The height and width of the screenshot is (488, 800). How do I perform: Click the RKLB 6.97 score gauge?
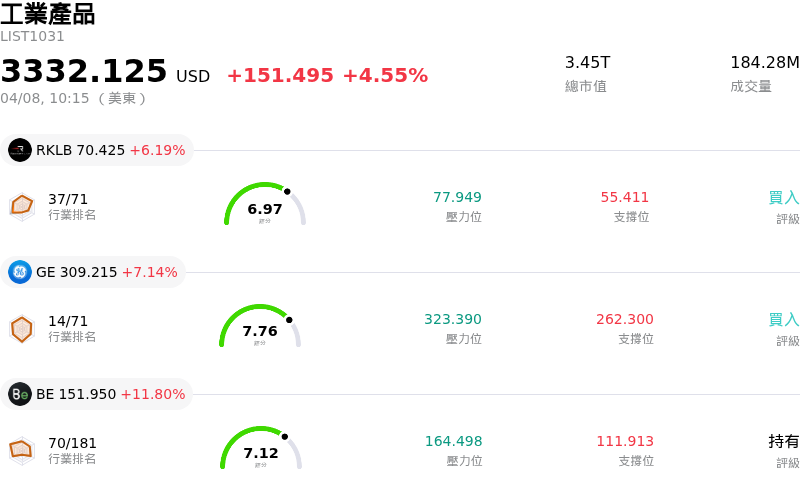pyautogui.click(x=265, y=205)
